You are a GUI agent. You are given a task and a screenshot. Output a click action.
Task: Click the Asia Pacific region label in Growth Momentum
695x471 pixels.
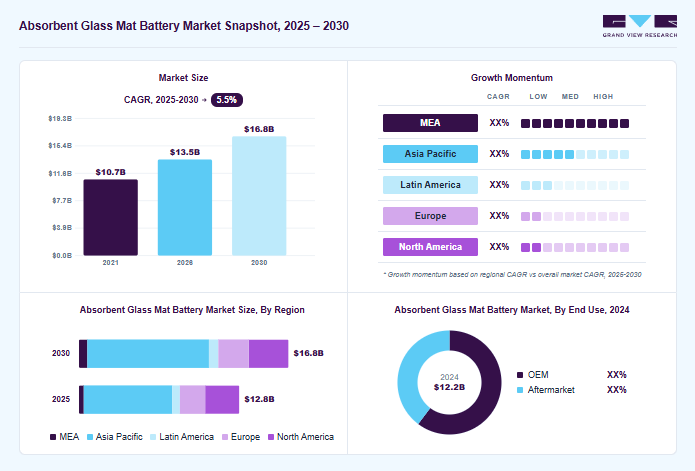coord(430,154)
